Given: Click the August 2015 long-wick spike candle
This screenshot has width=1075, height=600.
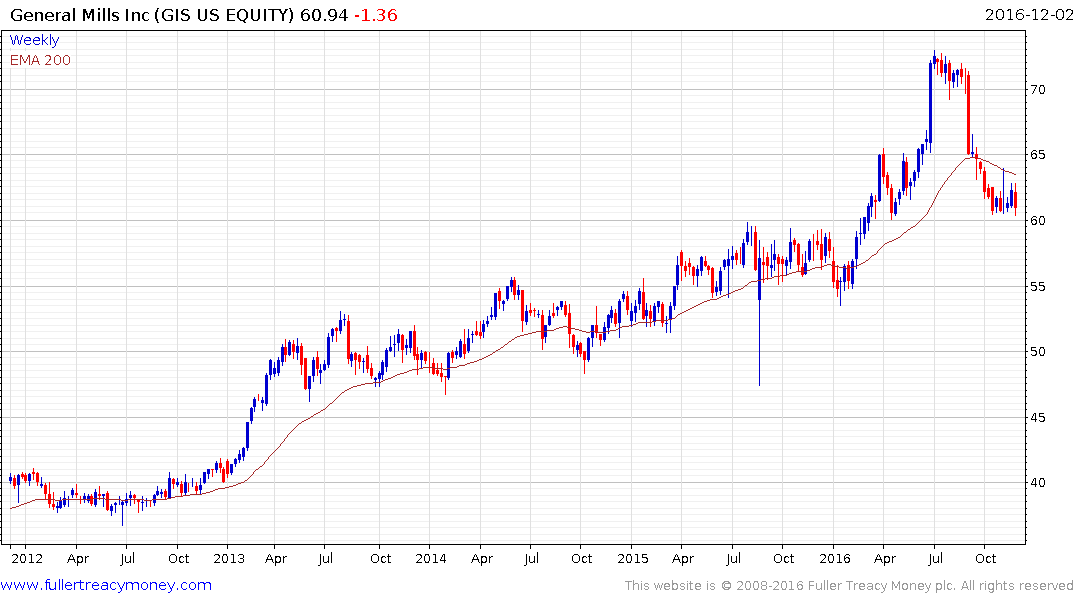Looking at the screenshot, I should click(760, 311).
